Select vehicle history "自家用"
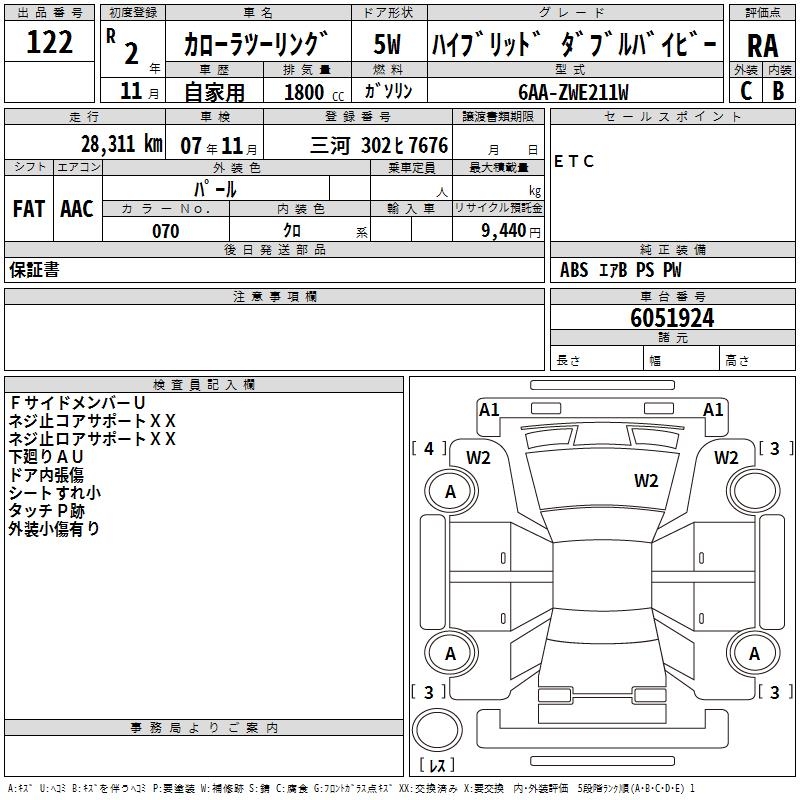Screen dimensions: 800x800 pyautogui.click(x=214, y=92)
